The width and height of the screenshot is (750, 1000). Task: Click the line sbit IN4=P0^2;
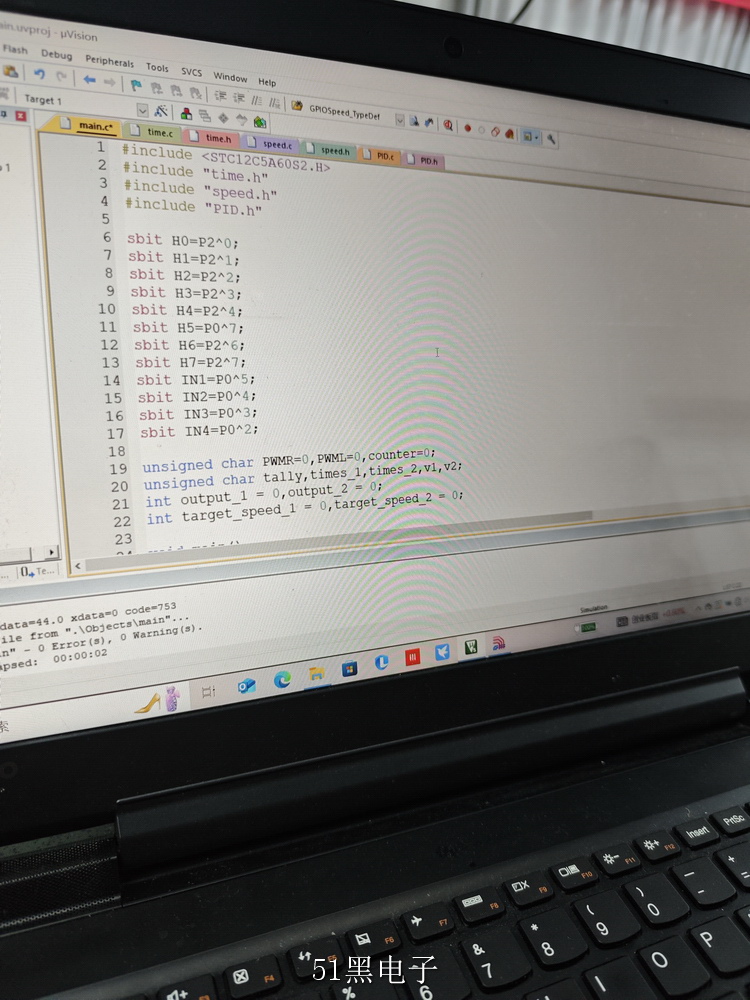coord(200,431)
